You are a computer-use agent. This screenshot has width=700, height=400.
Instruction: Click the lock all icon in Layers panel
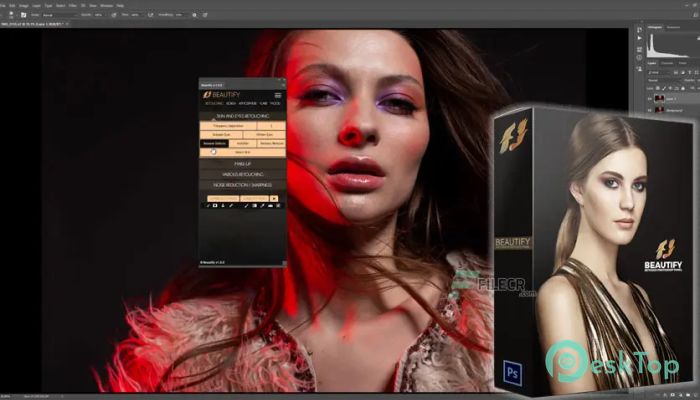coord(684,89)
